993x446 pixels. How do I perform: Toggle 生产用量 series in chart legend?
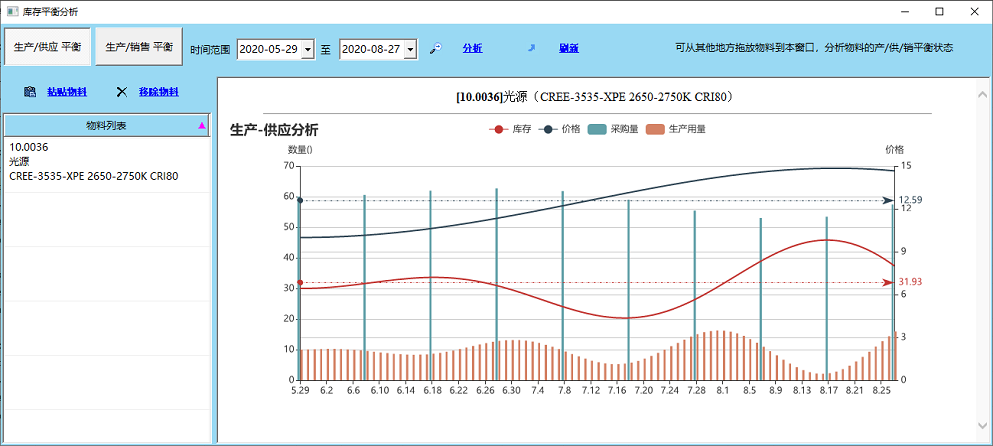tap(676, 129)
